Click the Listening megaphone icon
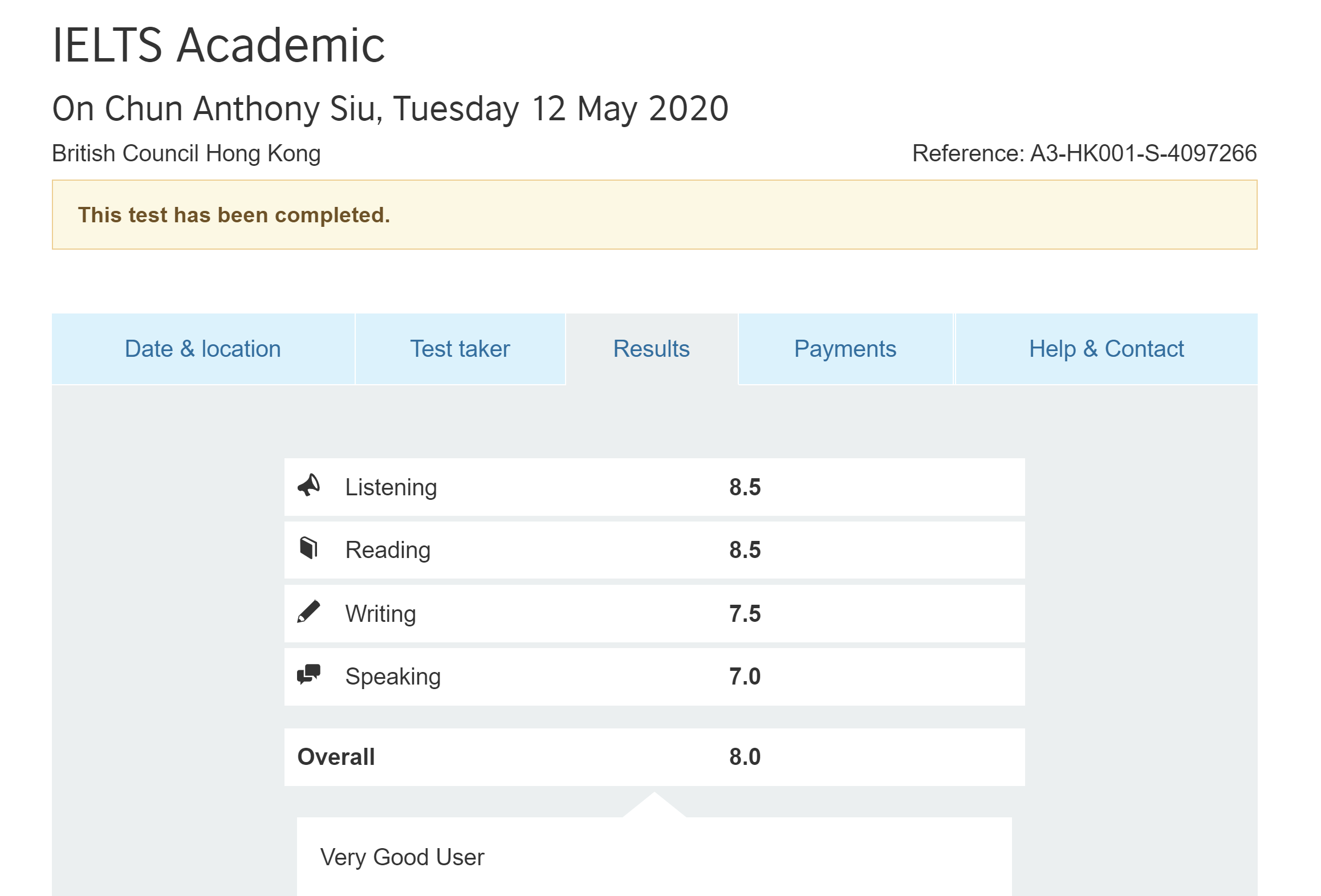1321x896 pixels. (309, 486)
